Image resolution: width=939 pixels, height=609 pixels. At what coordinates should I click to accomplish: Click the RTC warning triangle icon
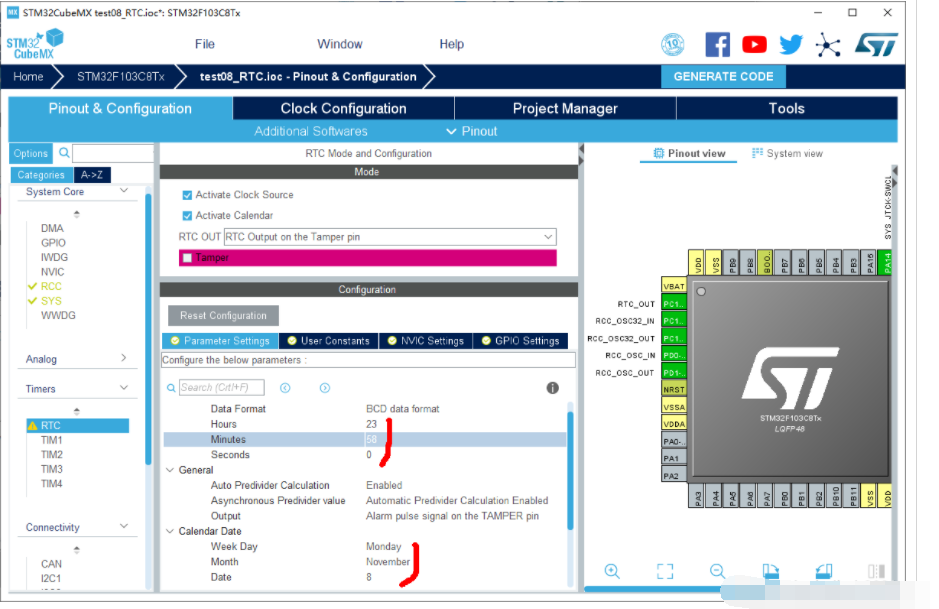[x=33, y=425]
